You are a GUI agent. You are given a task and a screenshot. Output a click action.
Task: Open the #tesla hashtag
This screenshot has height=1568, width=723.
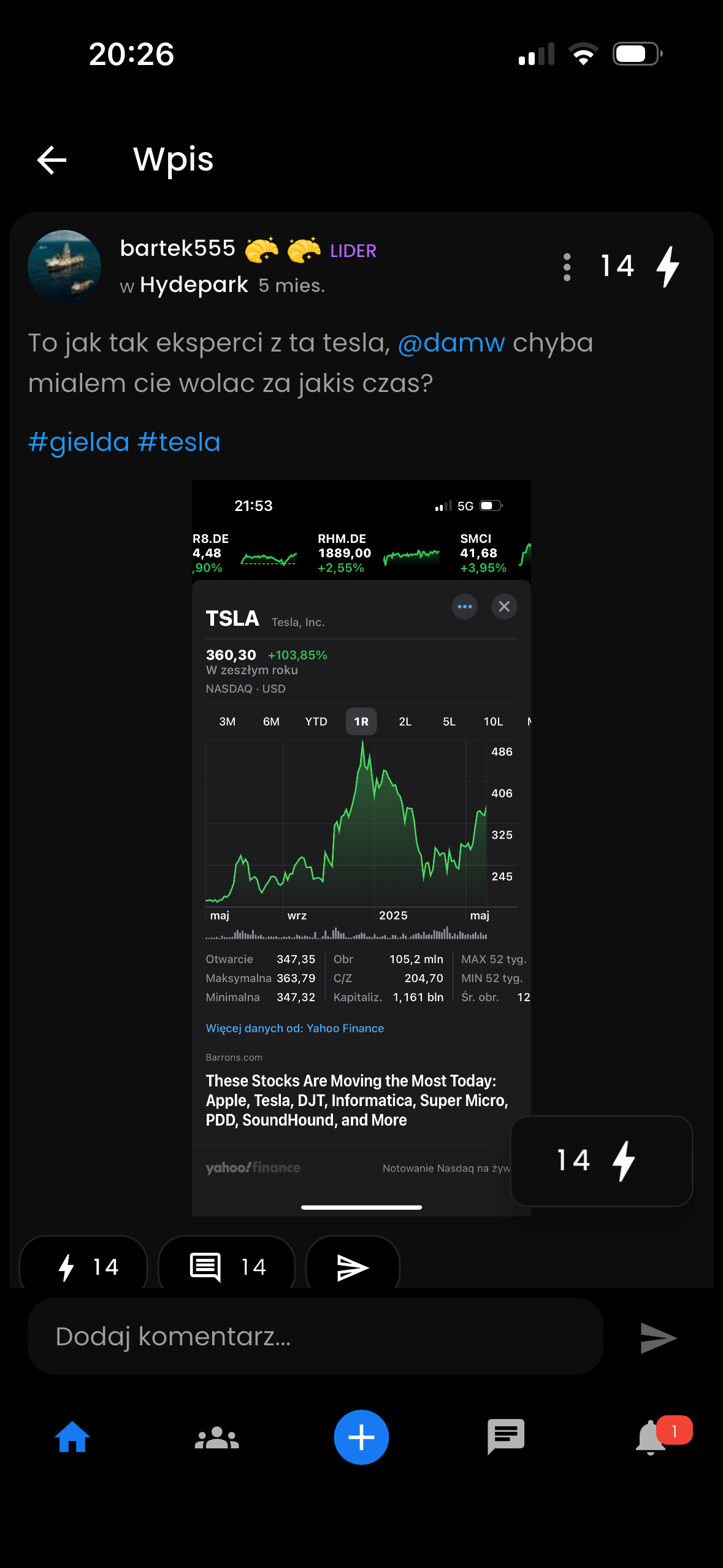179,442
